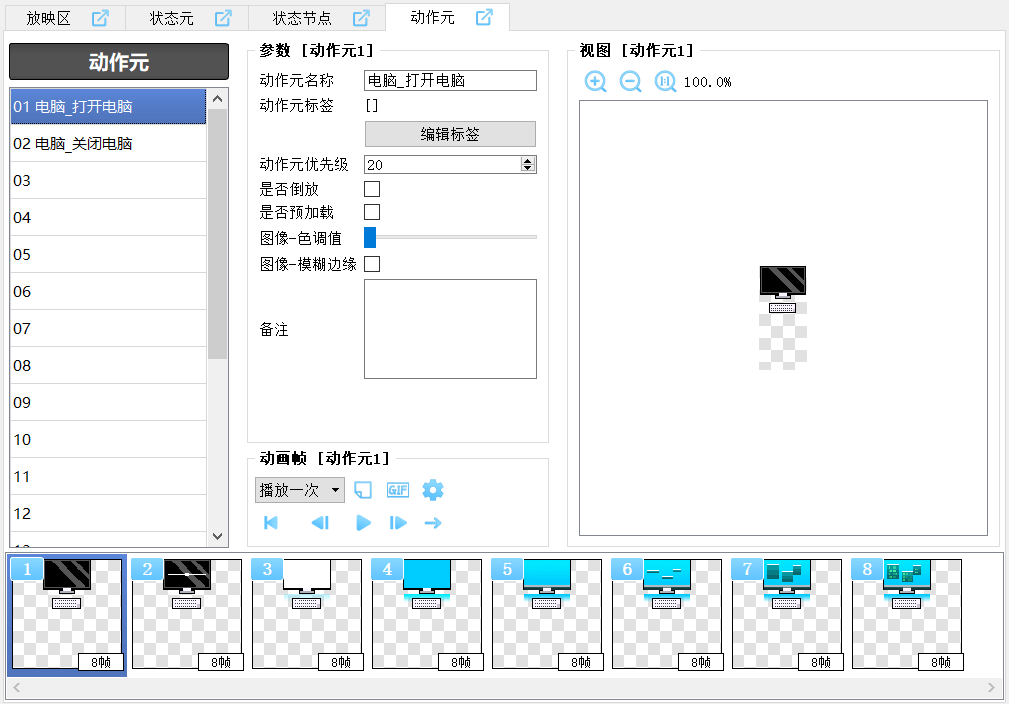
Task: Click the GIF export icon
Action: pos(398,490)
